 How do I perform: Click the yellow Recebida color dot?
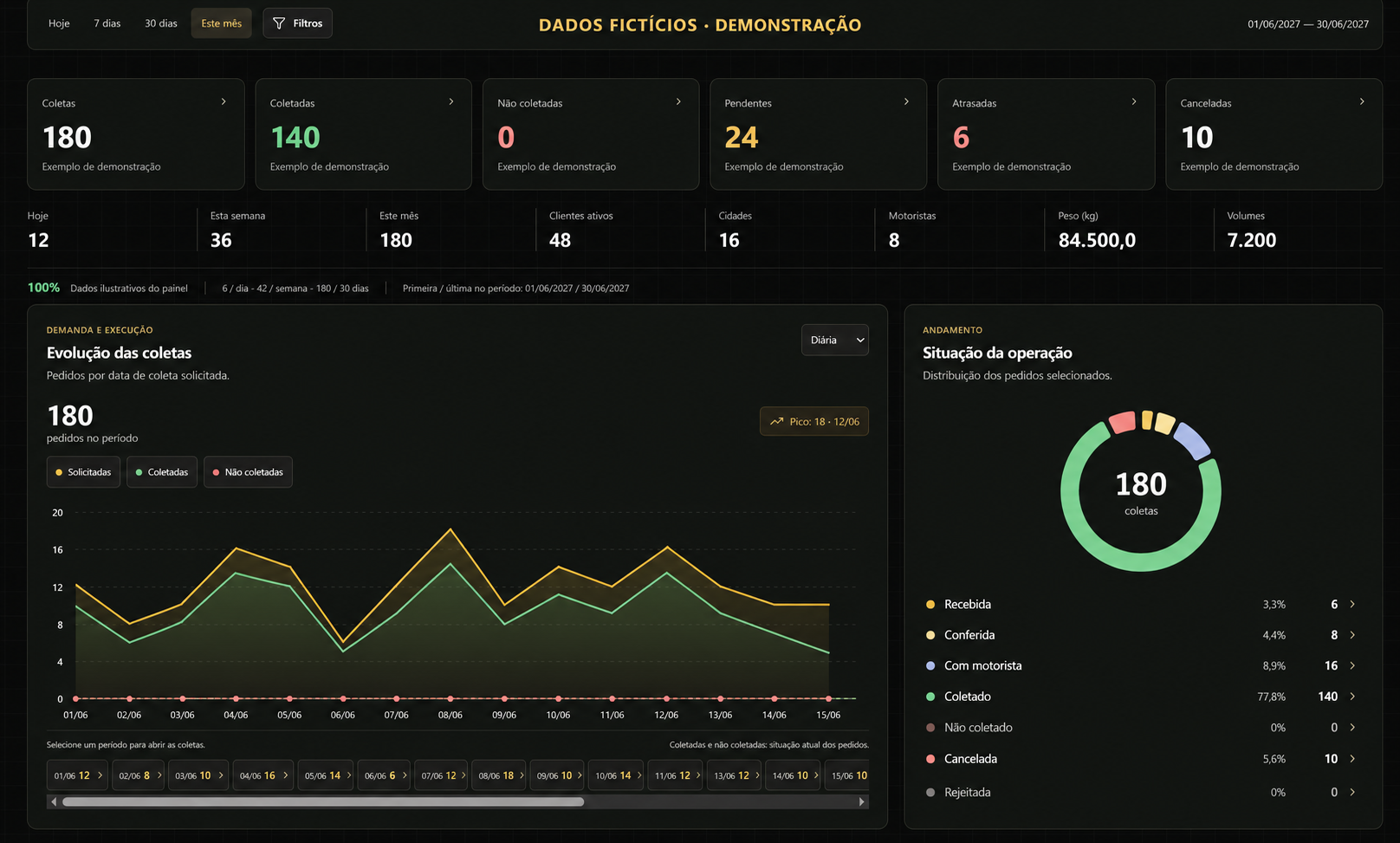930,605
